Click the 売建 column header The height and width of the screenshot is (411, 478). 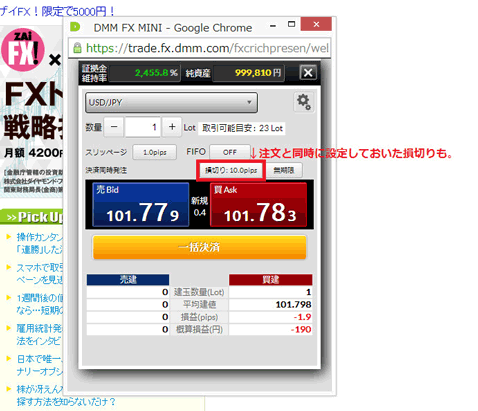pos(128,280)
